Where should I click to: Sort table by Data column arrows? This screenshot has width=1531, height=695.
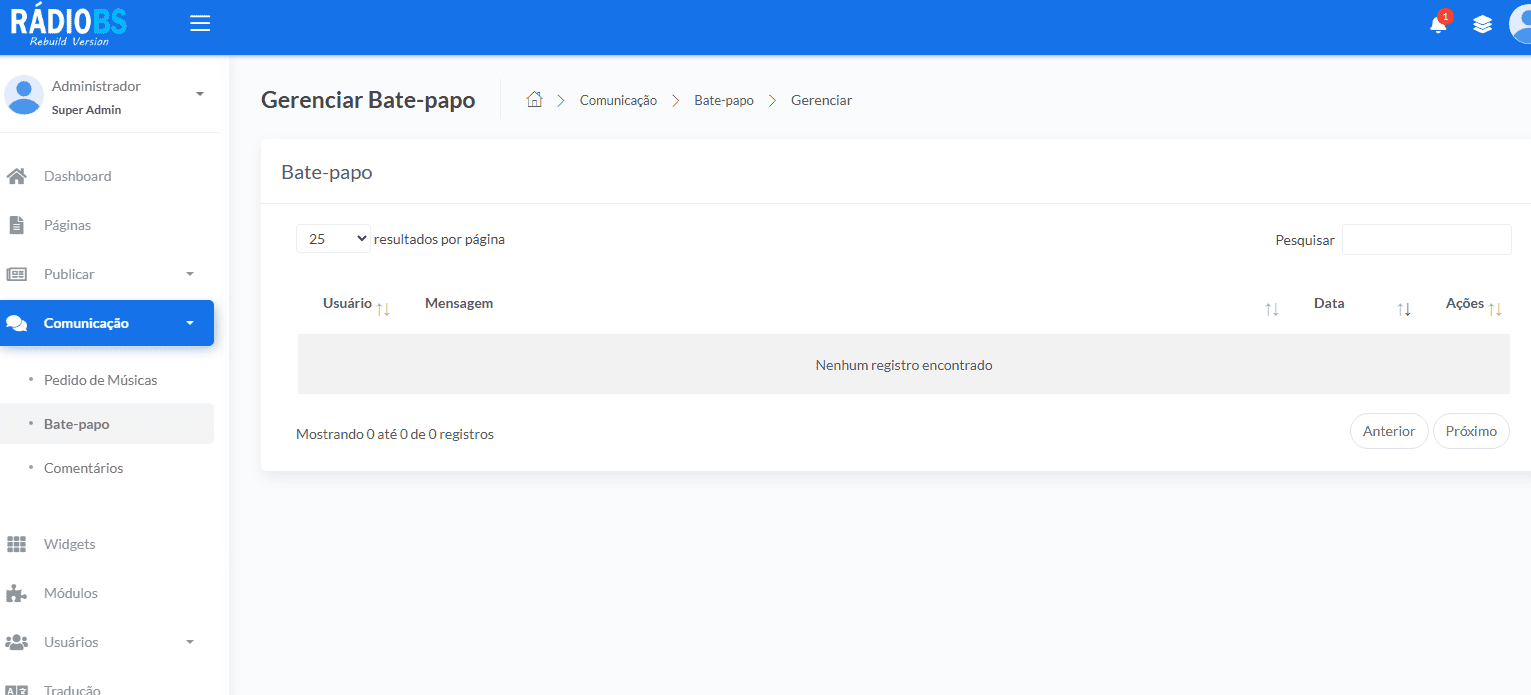1404,310
